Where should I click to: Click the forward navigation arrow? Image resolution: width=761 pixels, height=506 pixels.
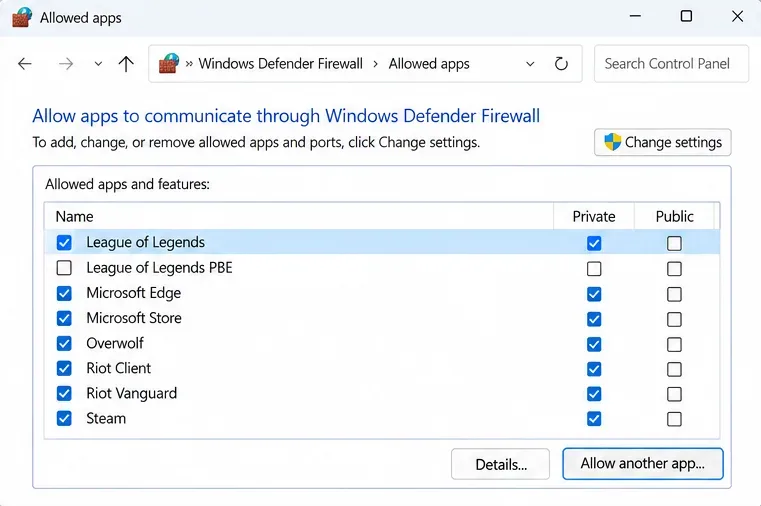click(x=66, y=64)
